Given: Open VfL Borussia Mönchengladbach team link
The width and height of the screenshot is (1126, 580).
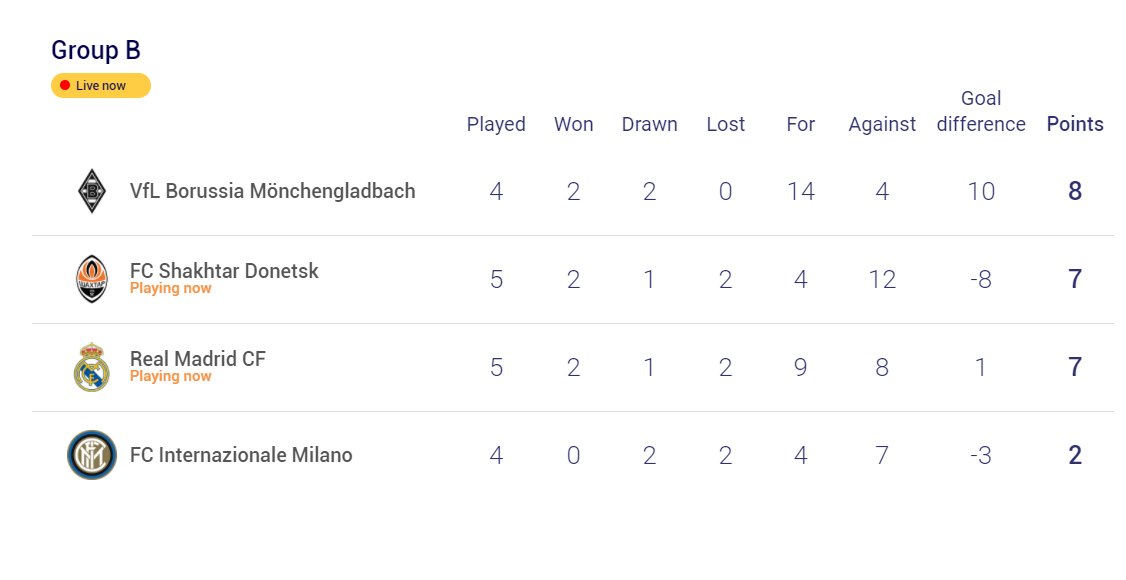Looking at the screenshot, I should point(272,191).
